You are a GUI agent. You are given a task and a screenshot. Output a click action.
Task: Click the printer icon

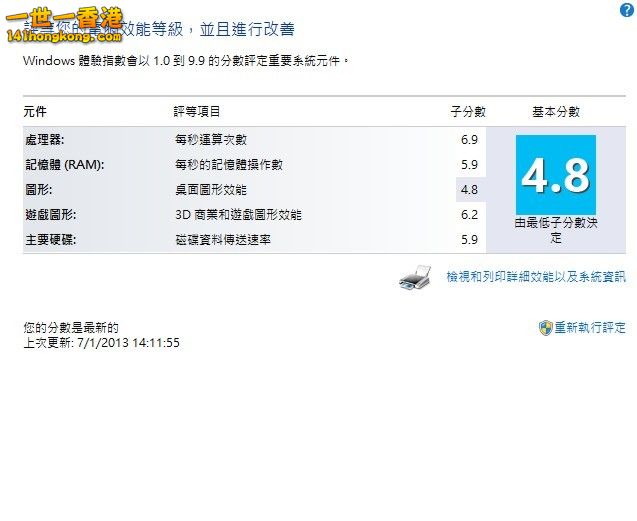point(415,278)
